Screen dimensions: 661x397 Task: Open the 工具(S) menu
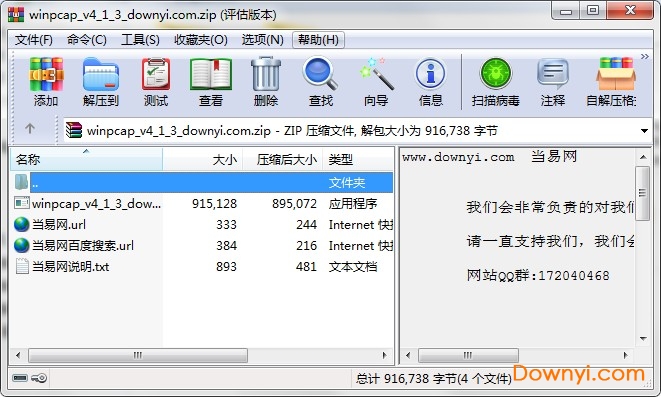point(140,40)
